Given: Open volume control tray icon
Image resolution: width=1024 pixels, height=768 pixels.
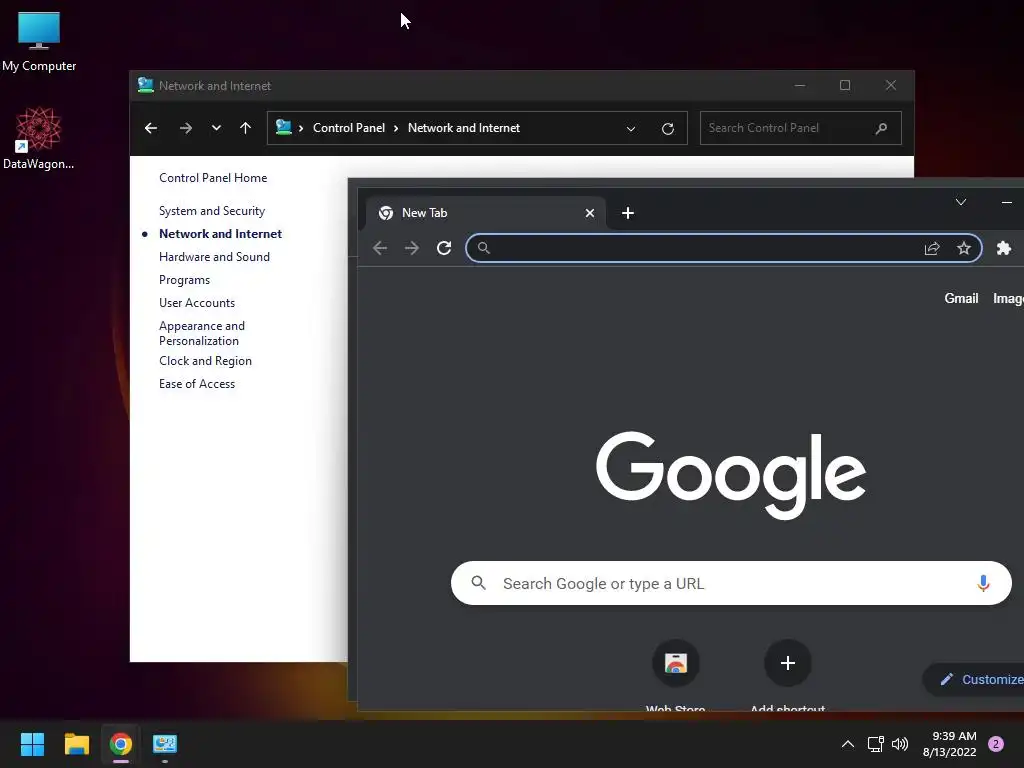Looking at the screenshot, I should 900,744.
